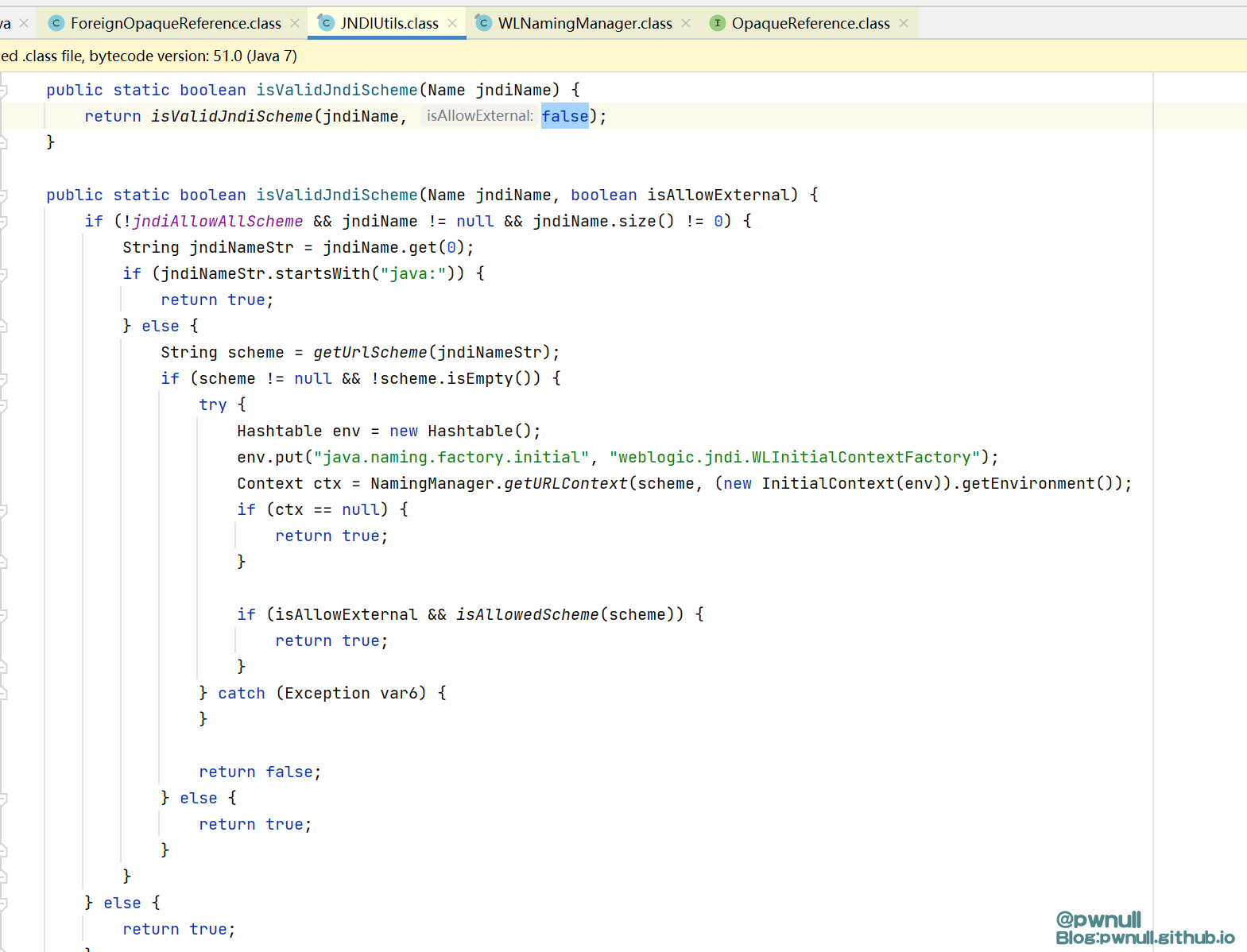Viewport: 1247px width, 952px height.
Task: Click the italic isValidJndiScheme call after return
Action: click(232, 116)
